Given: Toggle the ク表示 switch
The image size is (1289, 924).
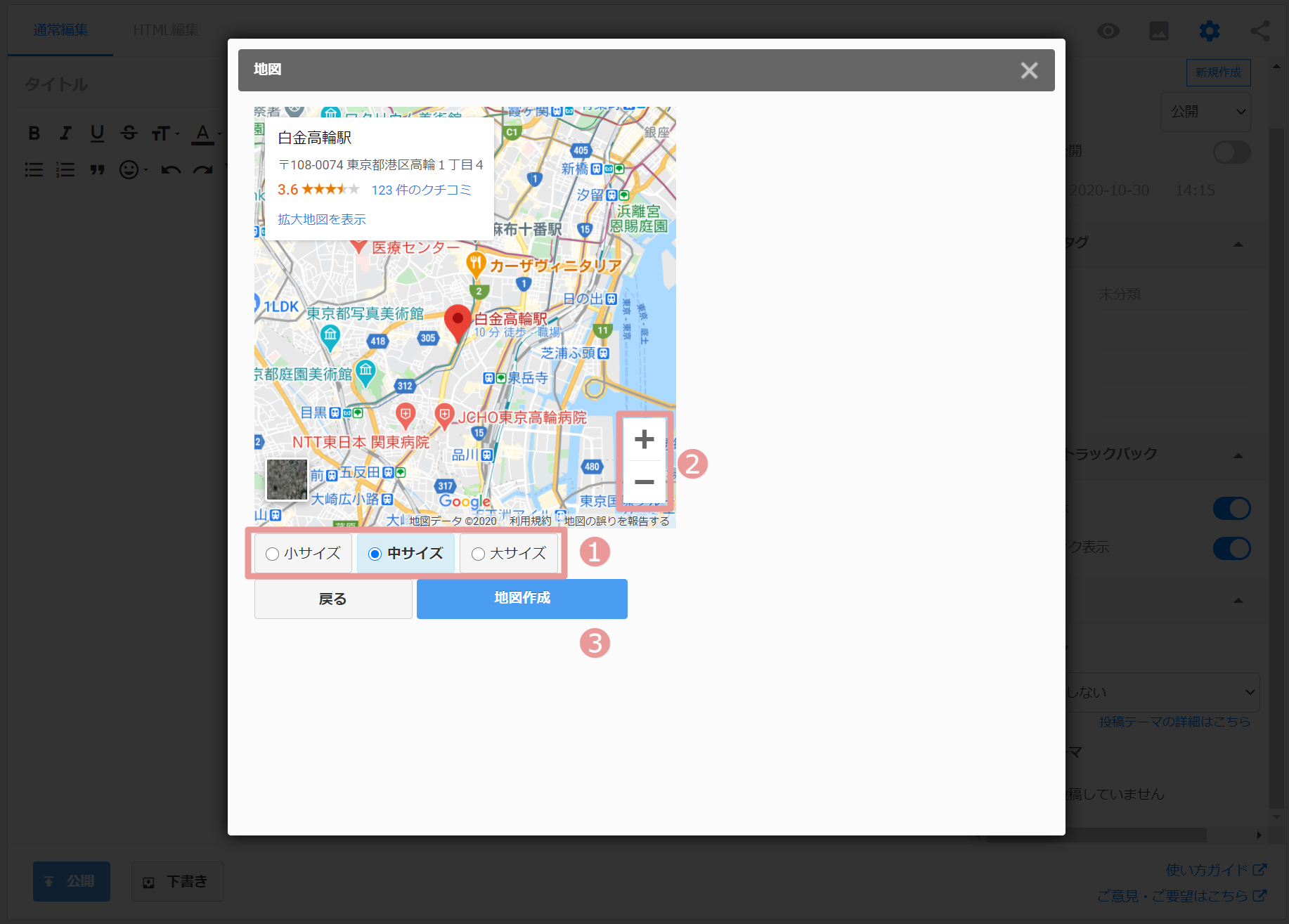Looking at the screenshot, I should click(x=1232, y=548).
